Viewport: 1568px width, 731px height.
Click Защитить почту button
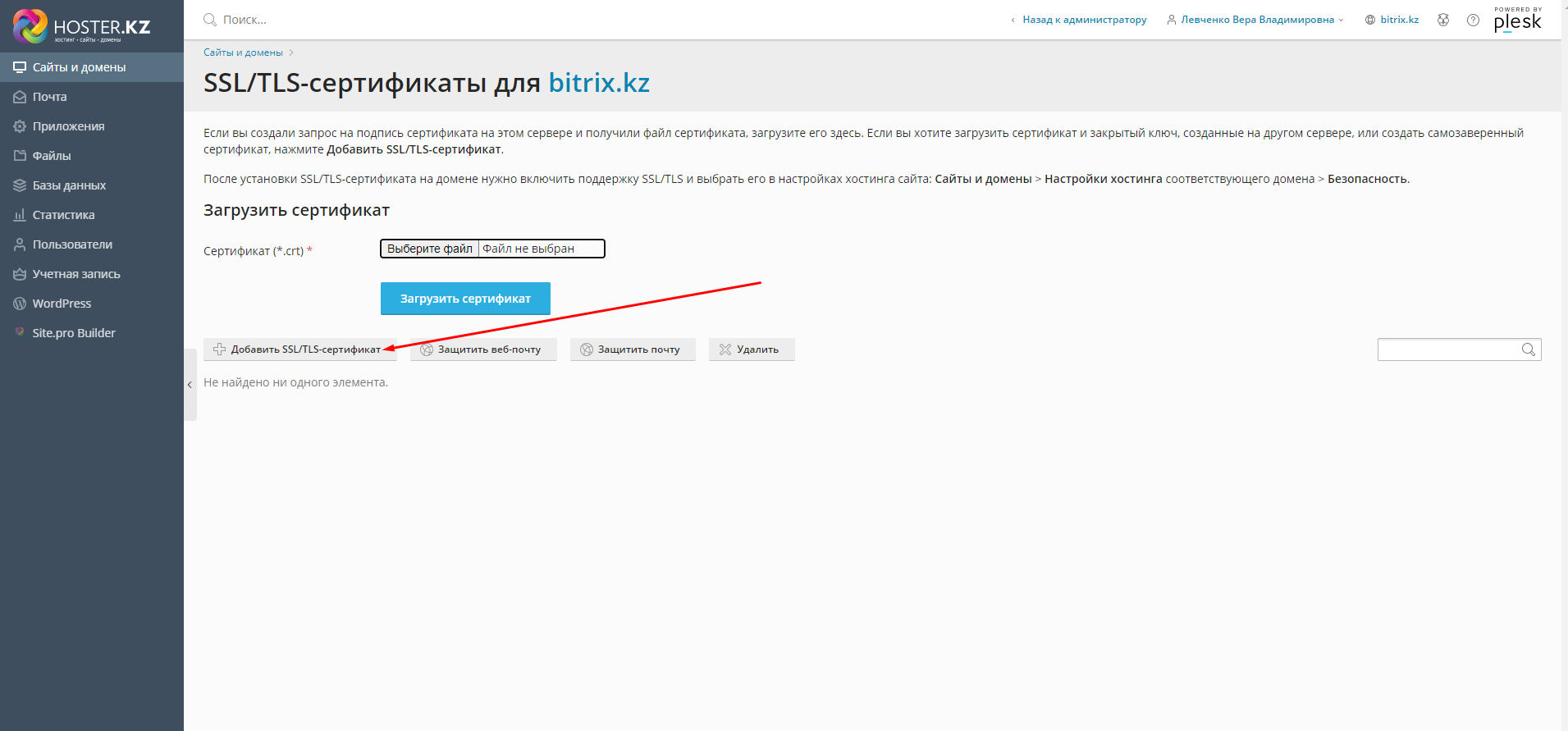click(x=633, y=350)
